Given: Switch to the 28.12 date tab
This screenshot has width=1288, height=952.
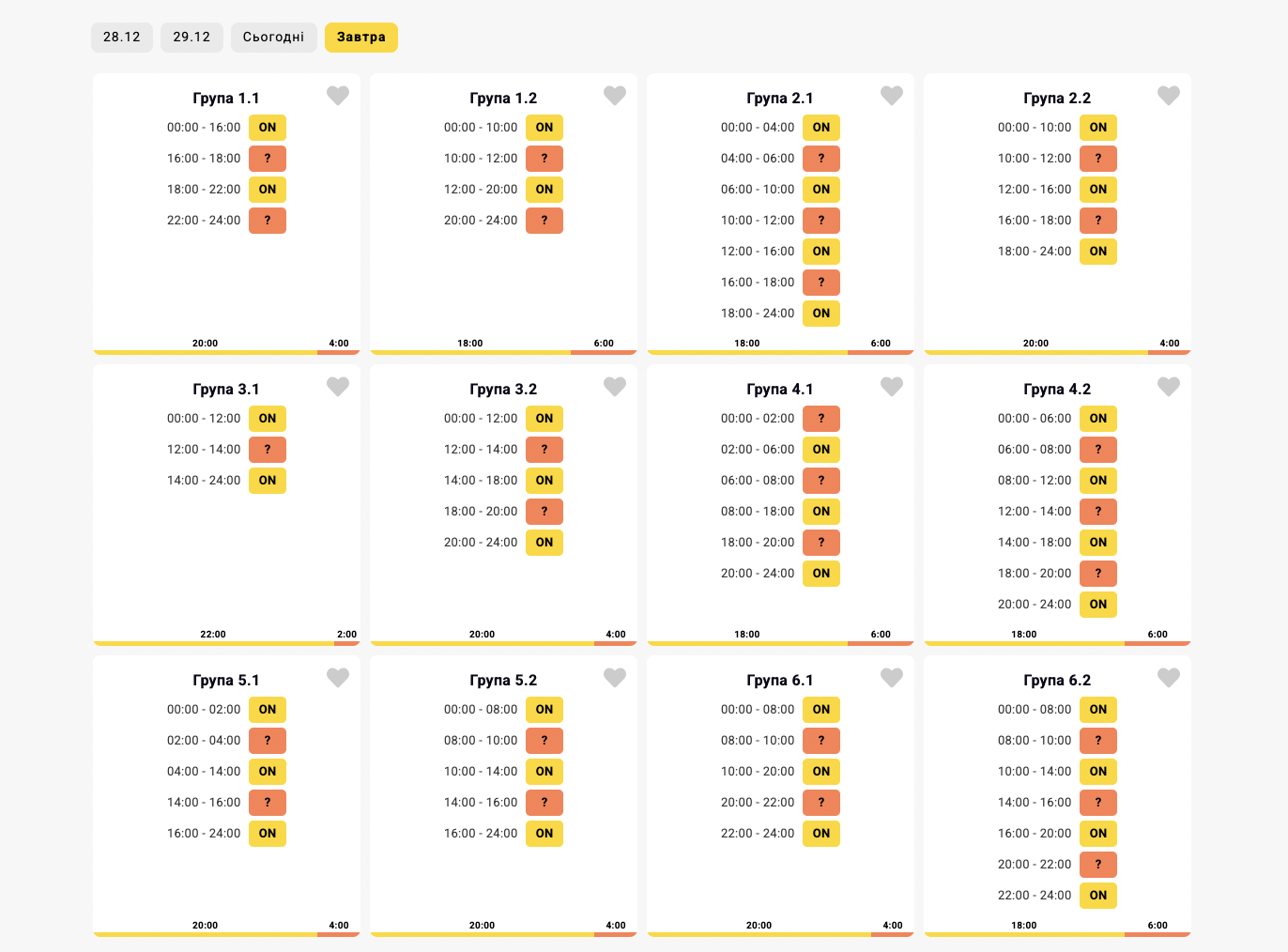Looking at the screenshot, I should click(x=122, y=38).
